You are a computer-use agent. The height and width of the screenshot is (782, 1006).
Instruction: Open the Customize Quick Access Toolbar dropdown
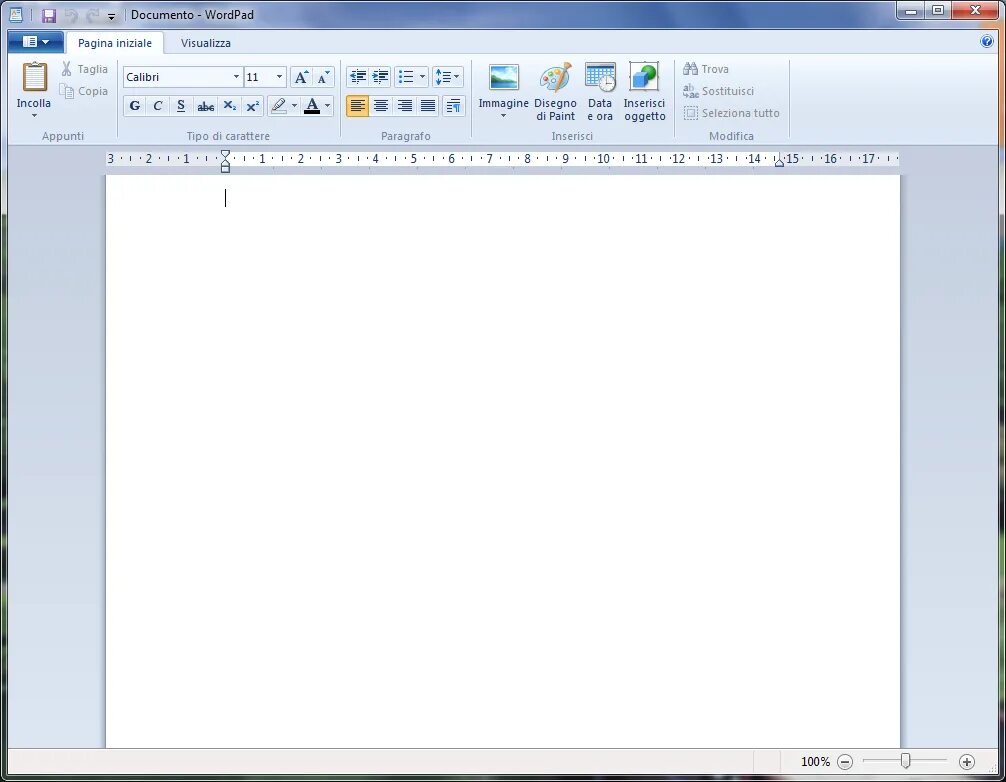click(111, 16)
